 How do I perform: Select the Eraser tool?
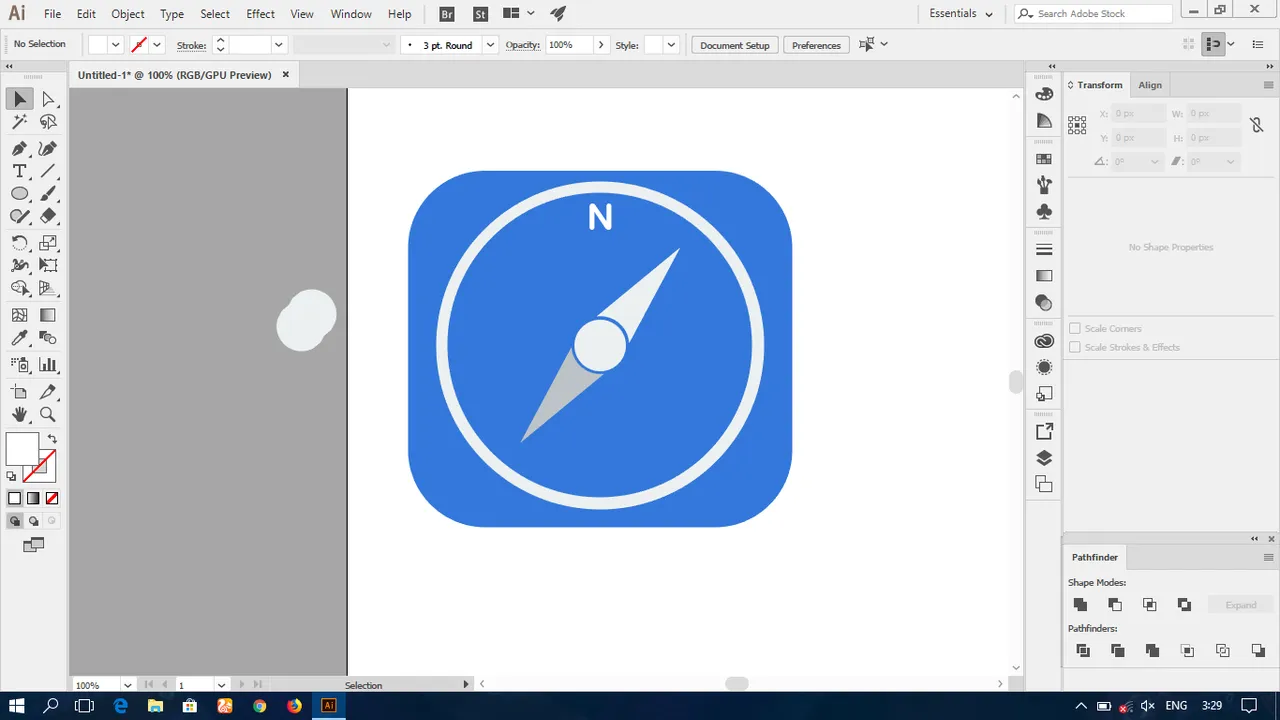(48, 216)
